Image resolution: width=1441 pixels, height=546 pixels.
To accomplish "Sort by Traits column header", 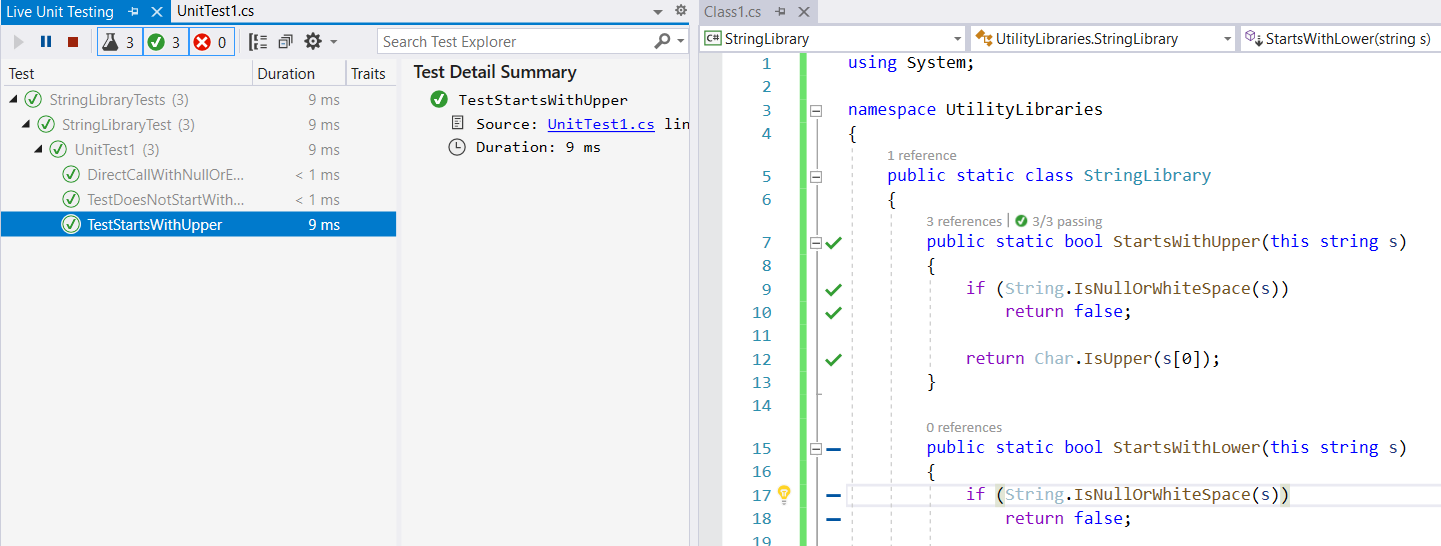I will coord(371,74).
